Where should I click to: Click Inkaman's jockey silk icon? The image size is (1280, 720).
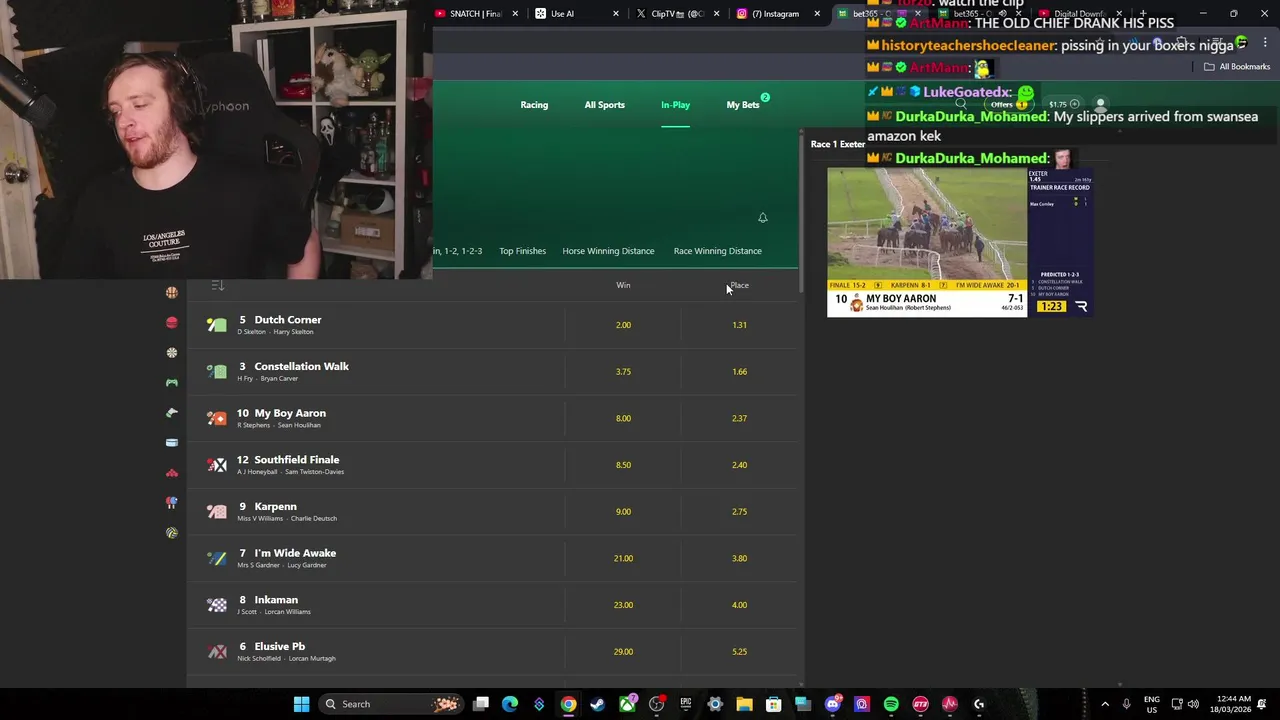[x=217, y=605]
